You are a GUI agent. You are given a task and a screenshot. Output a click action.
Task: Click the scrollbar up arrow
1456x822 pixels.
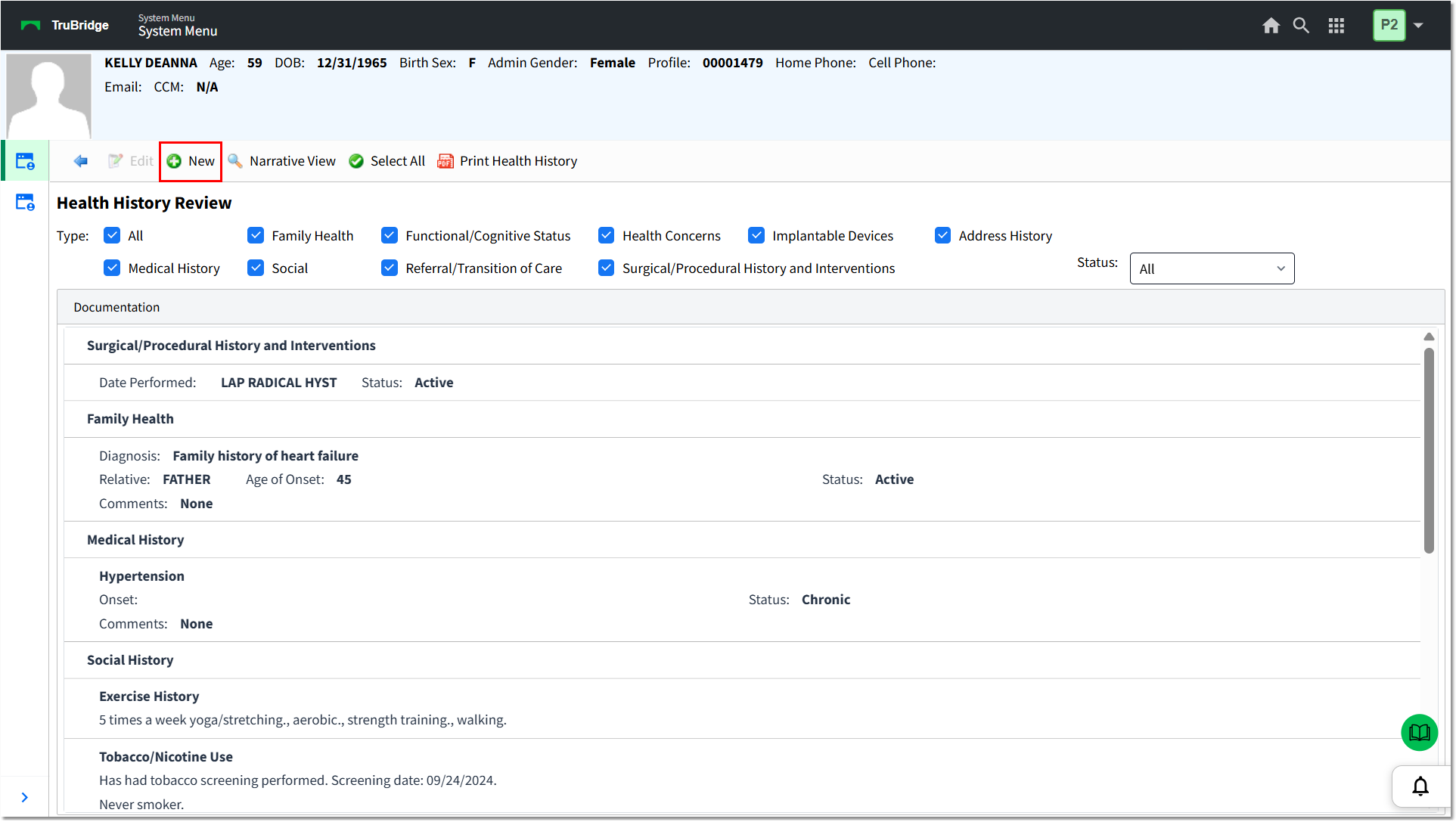(1429, 337)
